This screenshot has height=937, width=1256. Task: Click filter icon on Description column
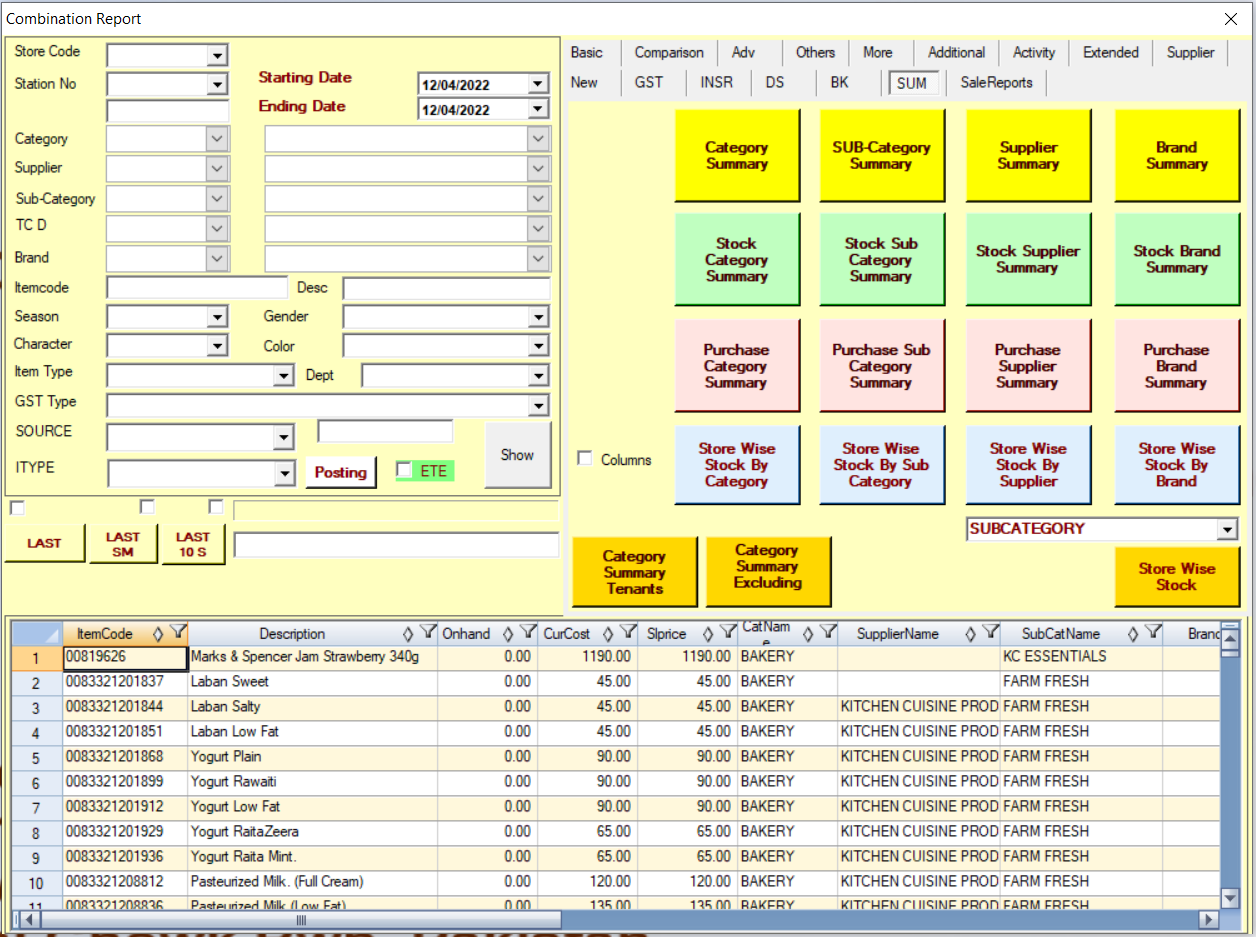(427, 633)
